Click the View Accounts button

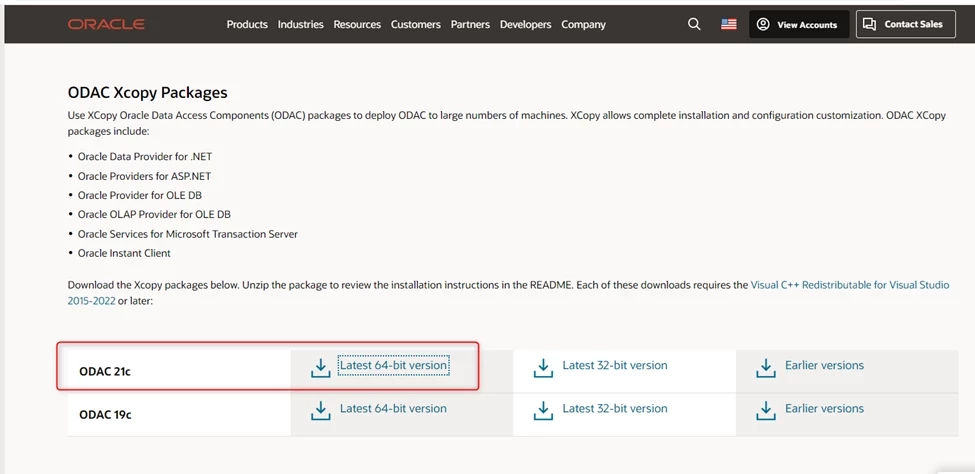(x=799, y=24)
